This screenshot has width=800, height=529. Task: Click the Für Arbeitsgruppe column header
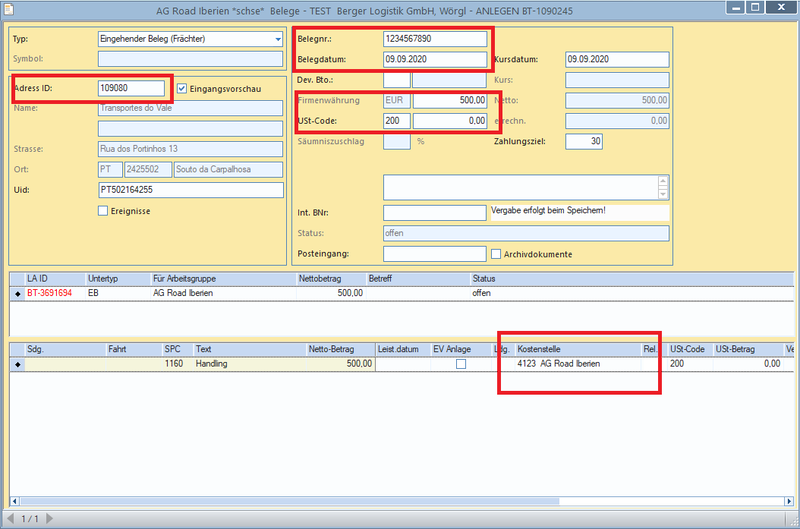223,279
